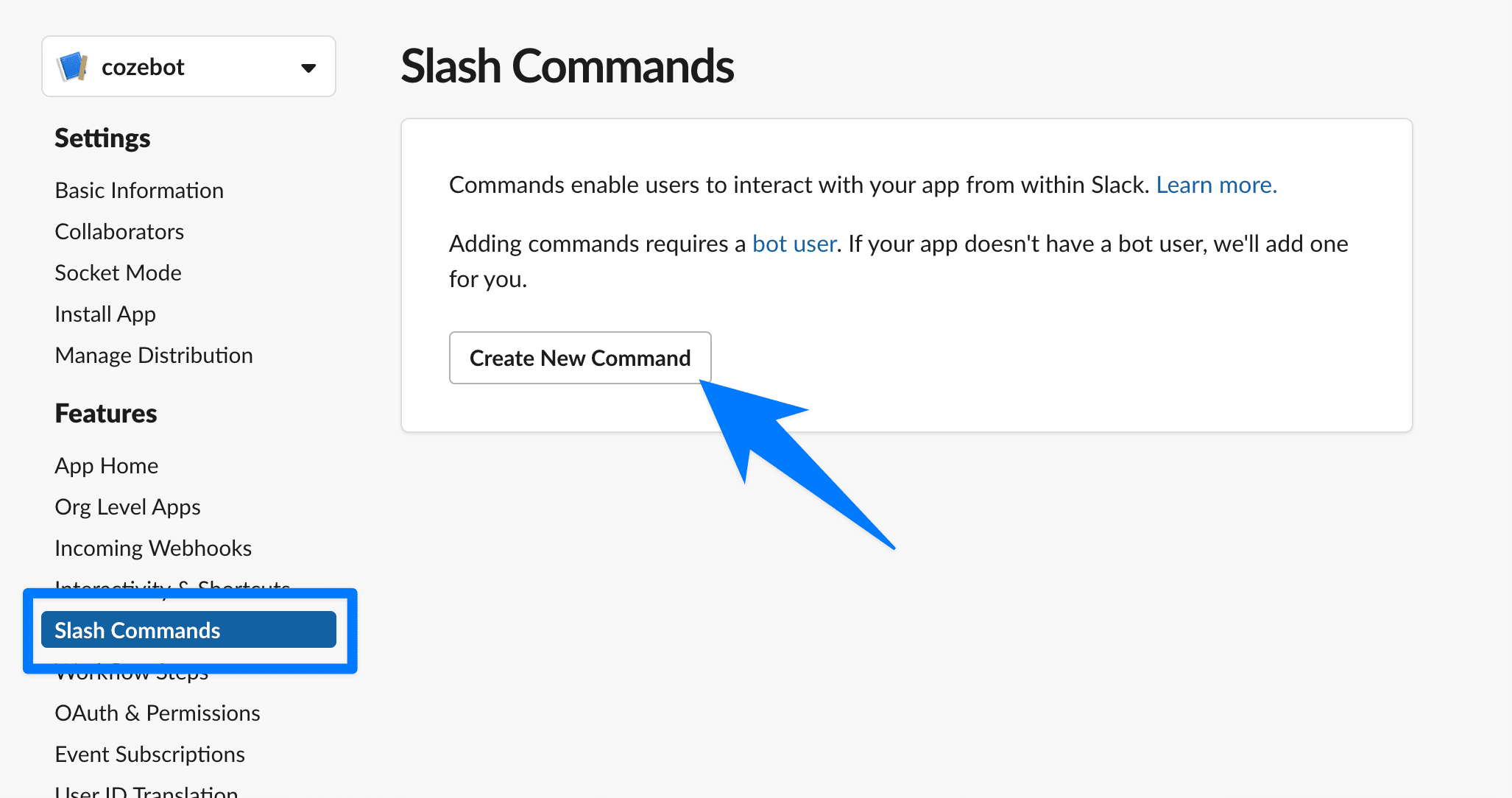The image size is (1512, 798).
Task: Open the dropdown arrow next to cozebot
Action: (x=308, y=68)
